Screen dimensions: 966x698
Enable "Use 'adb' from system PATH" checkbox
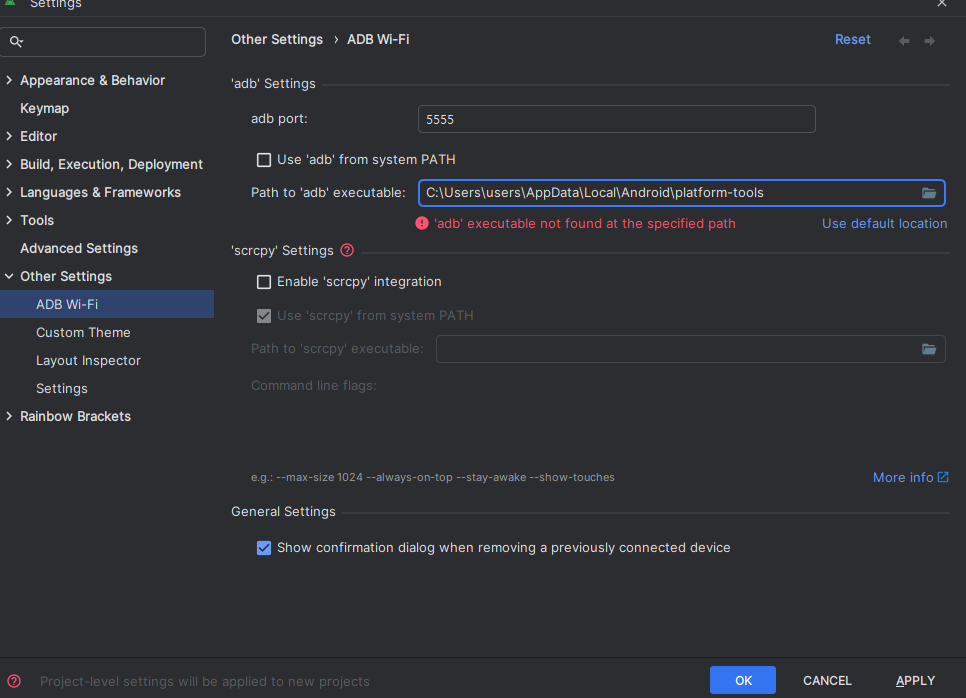(x=264, y=160)
